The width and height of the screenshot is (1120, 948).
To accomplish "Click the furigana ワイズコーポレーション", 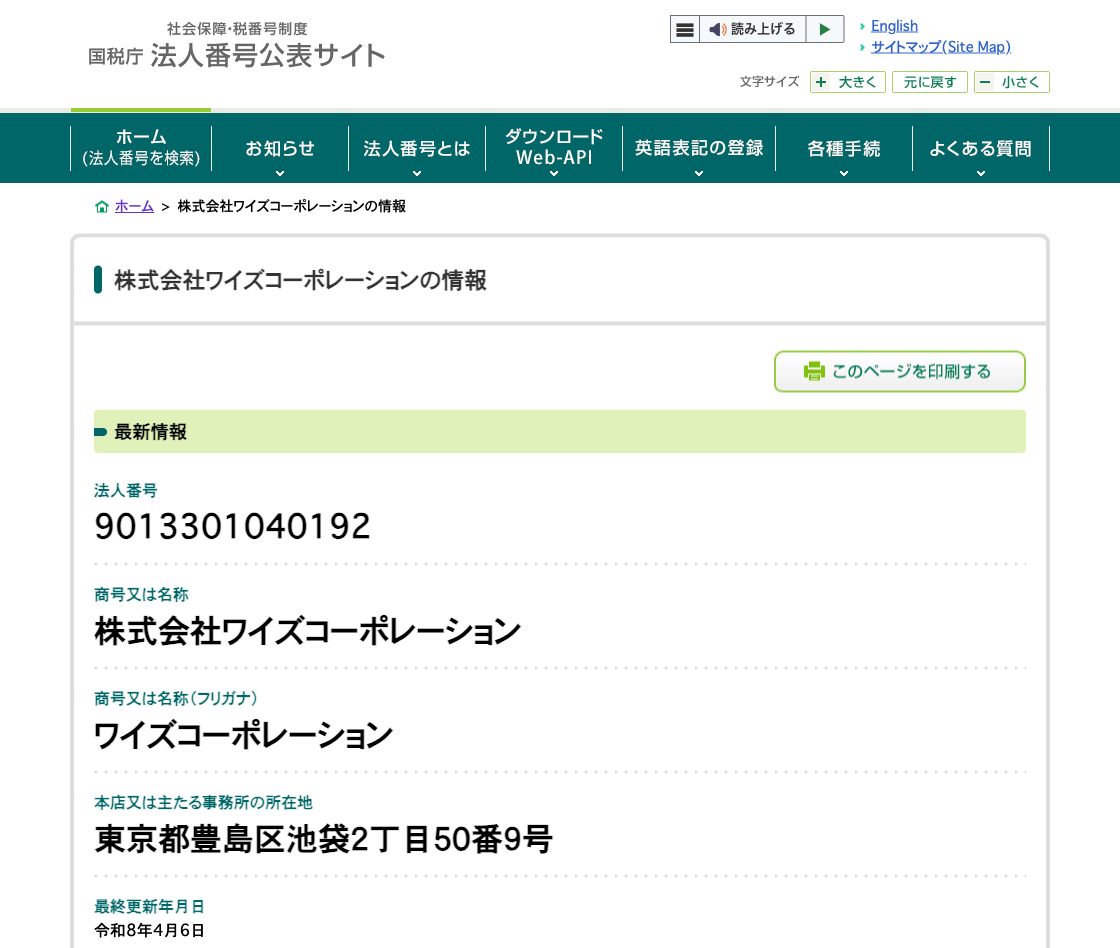I will [244, 735].
